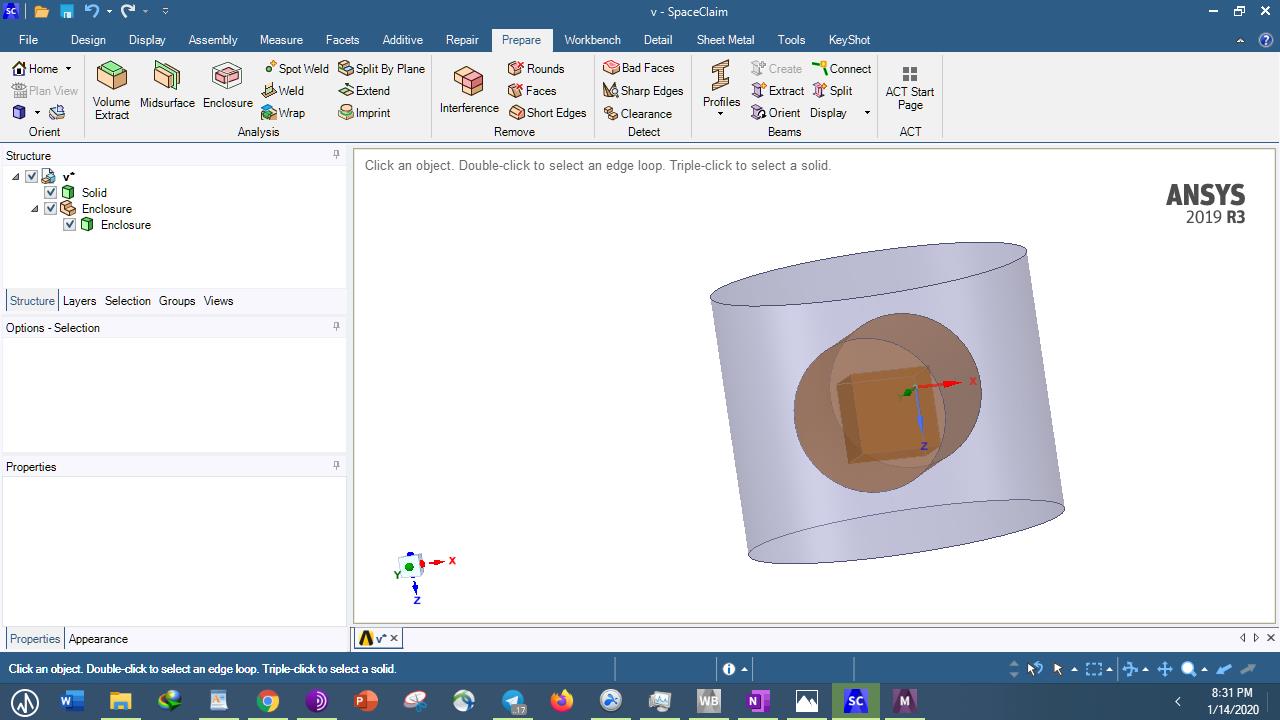Collapse the Enclosure component node
The image size is (1280, 720).
coord(35,209)
